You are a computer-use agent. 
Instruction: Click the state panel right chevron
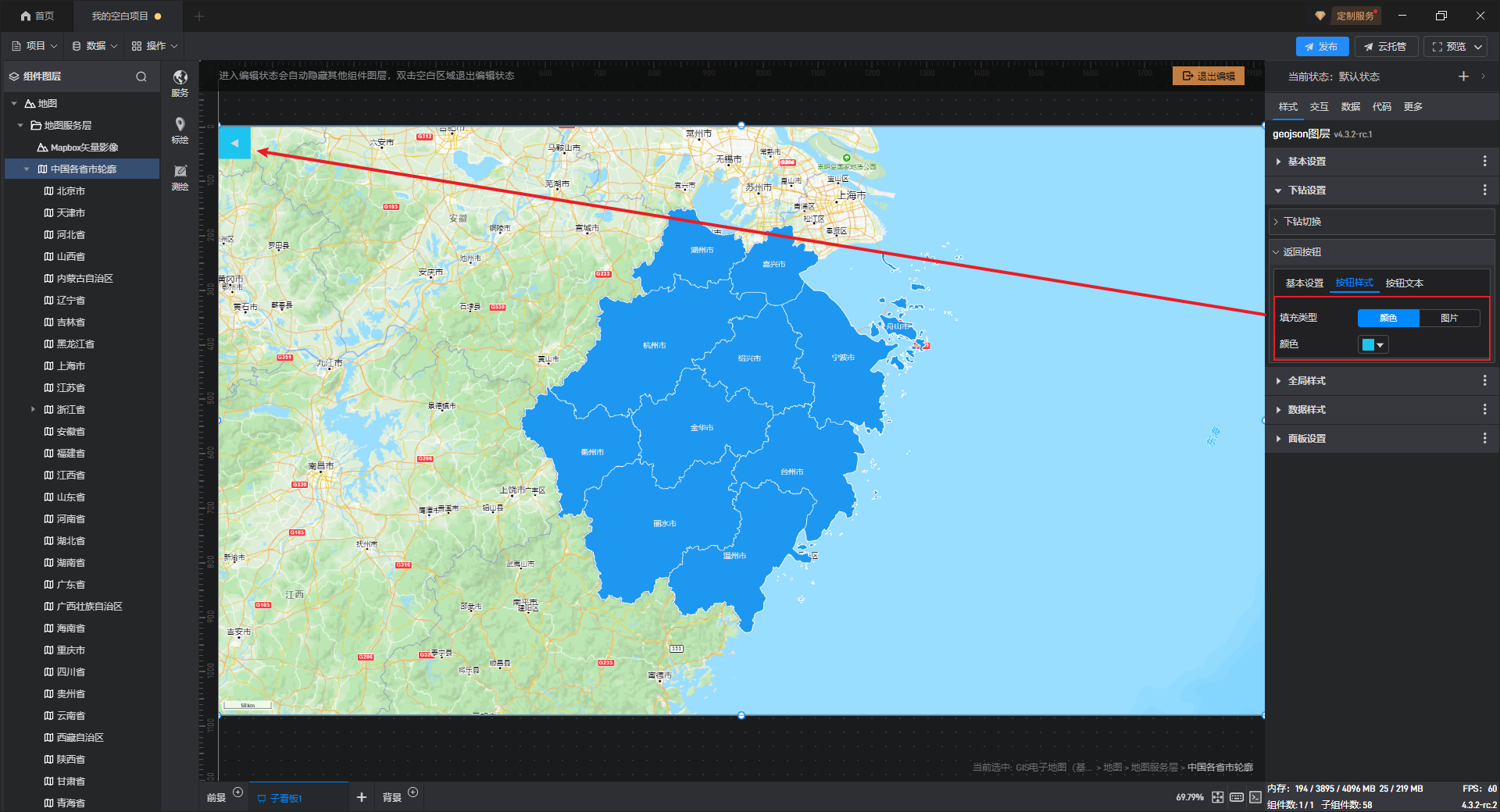[1483, 77]
